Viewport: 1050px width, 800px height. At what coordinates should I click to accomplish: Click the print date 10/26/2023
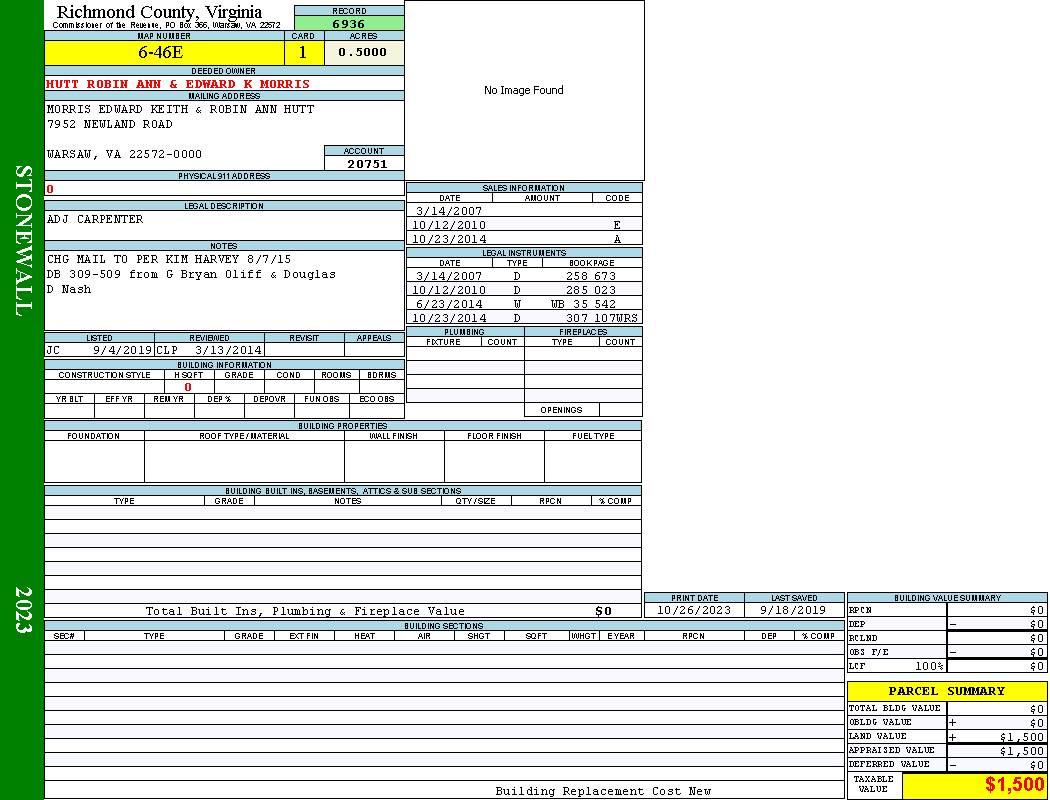tap(693, 610)
